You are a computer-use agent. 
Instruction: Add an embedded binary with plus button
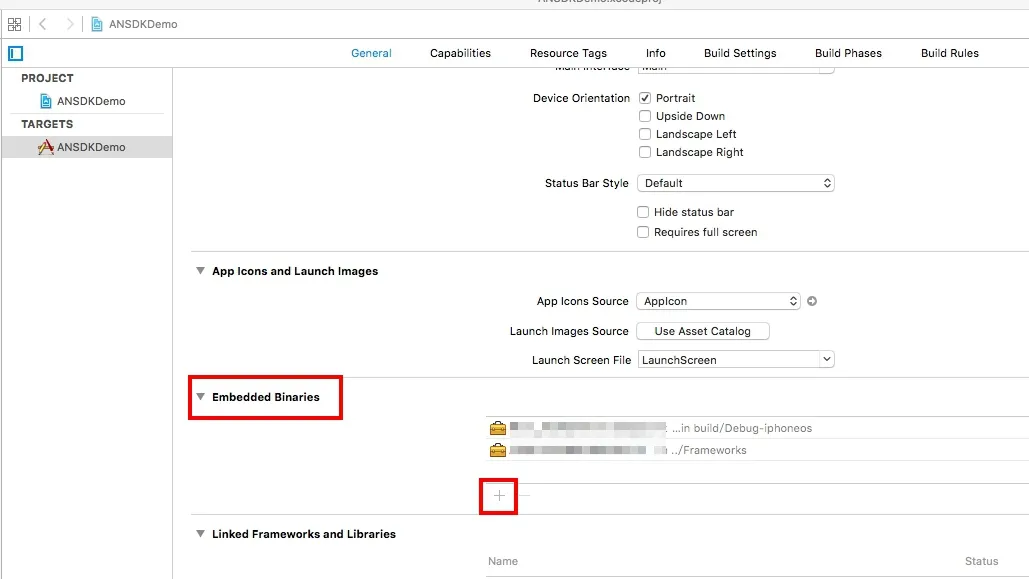tap(499, 496)
